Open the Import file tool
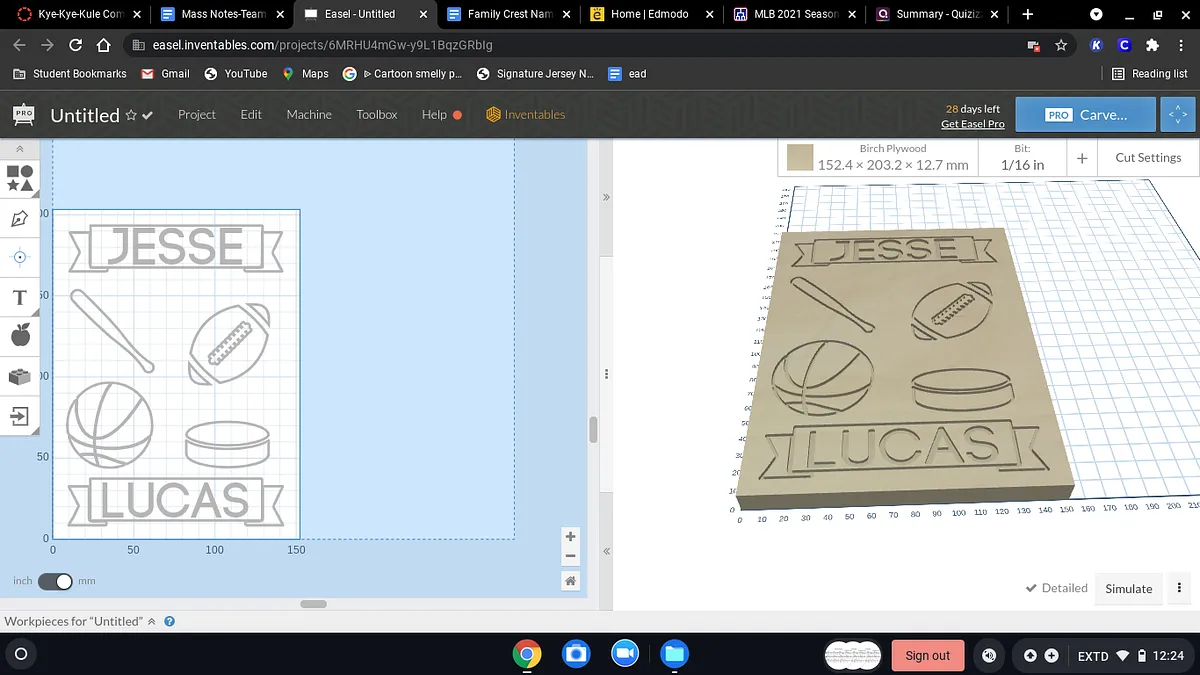The image size is (1200, 675). pos(20,416)
